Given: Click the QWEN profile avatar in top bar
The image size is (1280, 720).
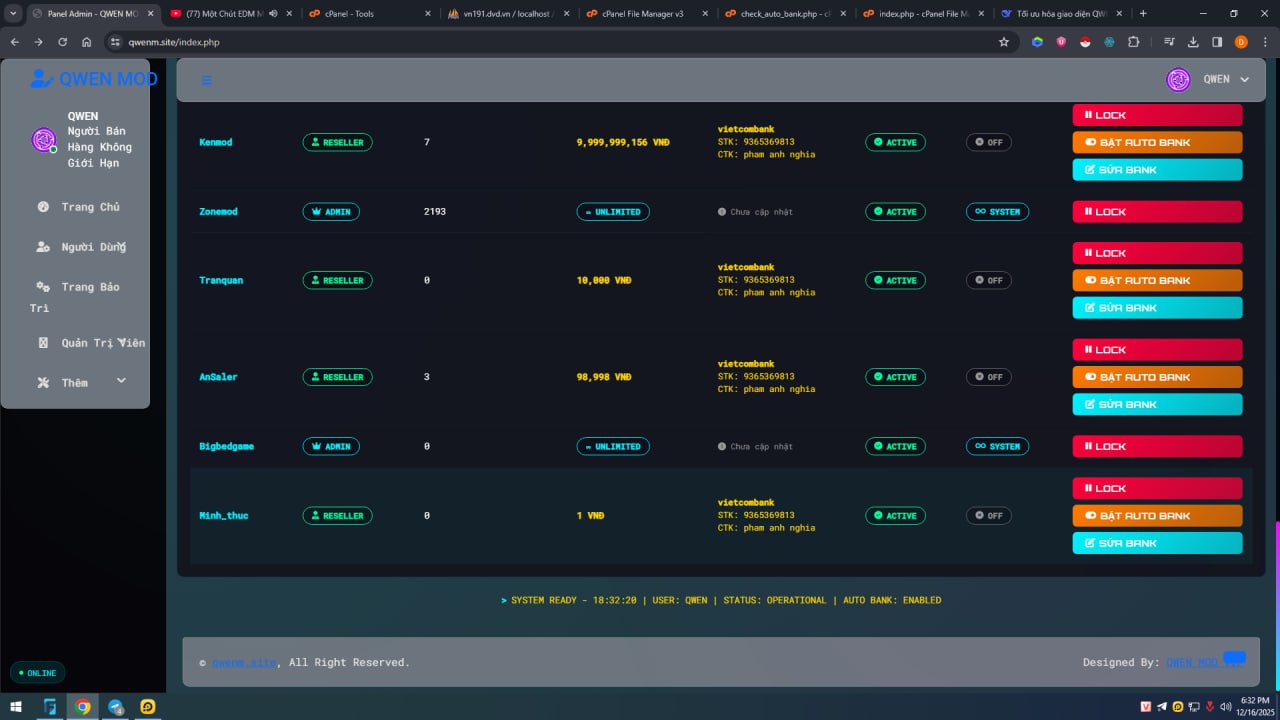Looking at the screenshot, I should tap(1178, 80).
